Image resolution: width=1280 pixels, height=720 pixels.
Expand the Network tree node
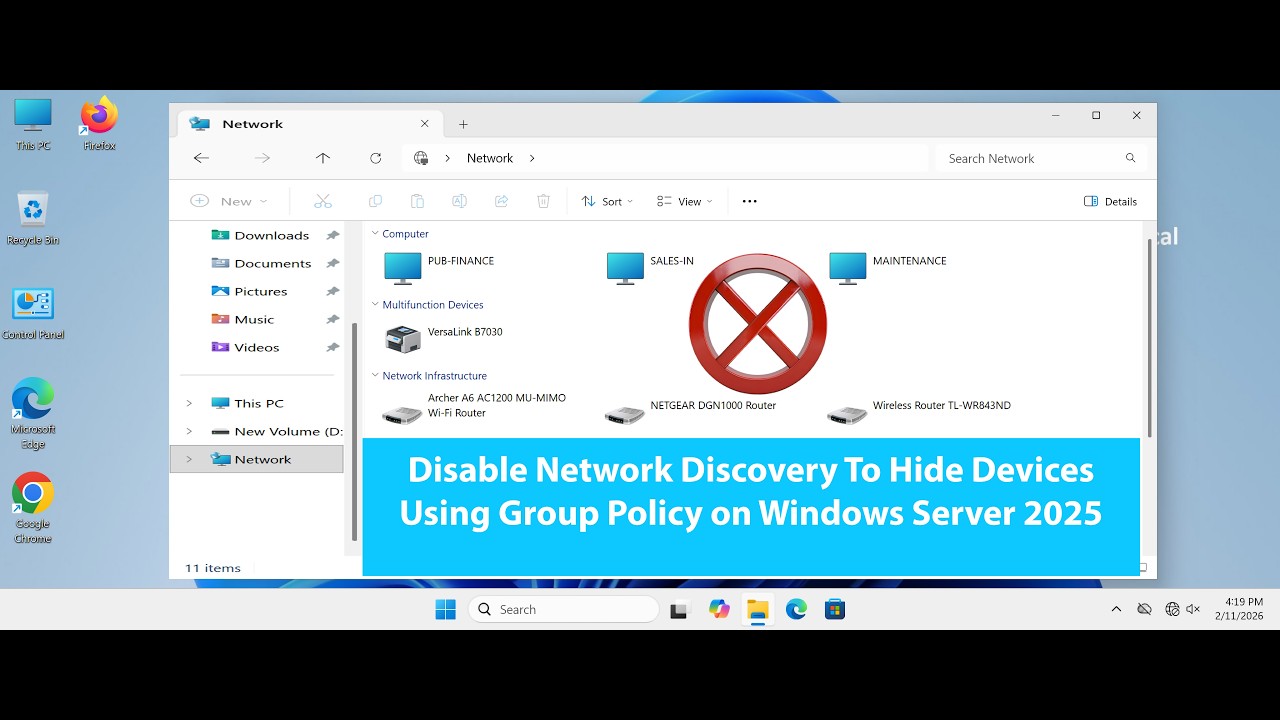tap(189, 460)
